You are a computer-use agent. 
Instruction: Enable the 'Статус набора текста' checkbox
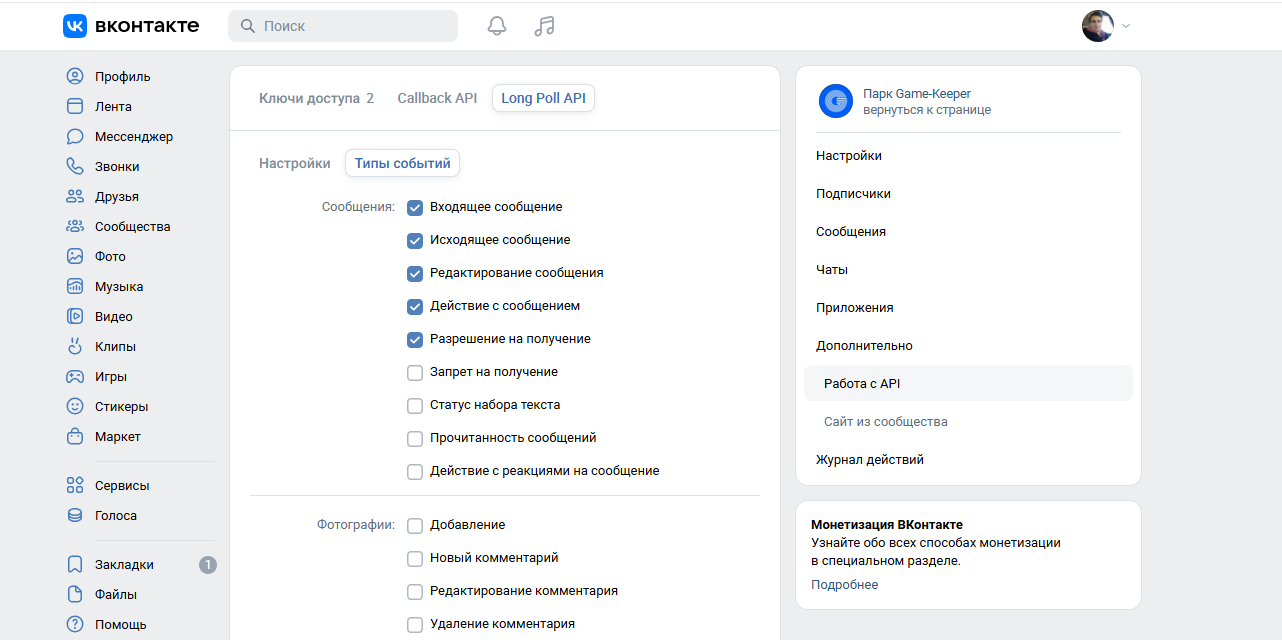point(415,406)
